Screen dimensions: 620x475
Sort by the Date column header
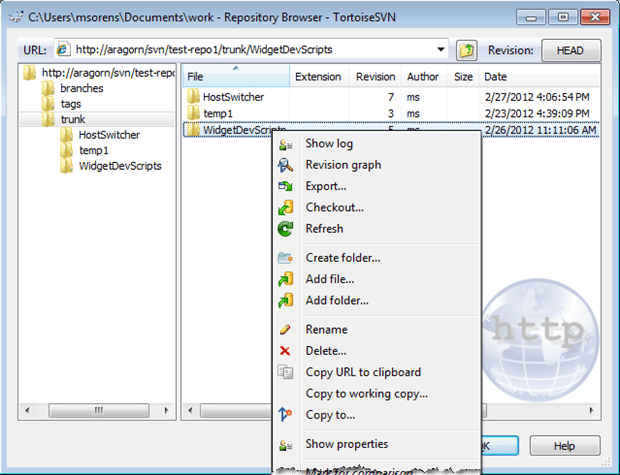tap(539, 76)
